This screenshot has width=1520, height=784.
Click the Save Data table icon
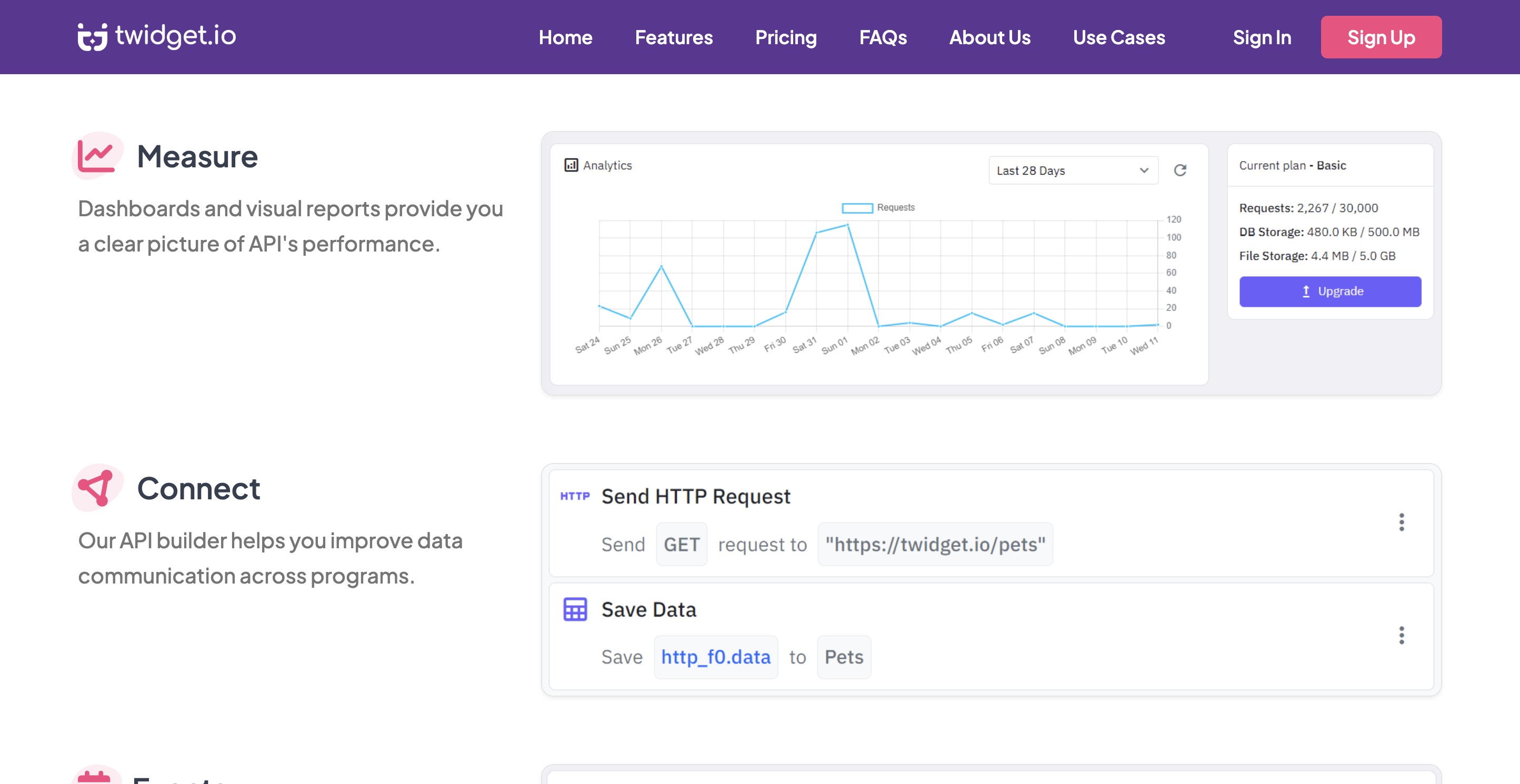pyautogui.click(x=574, y=609)
